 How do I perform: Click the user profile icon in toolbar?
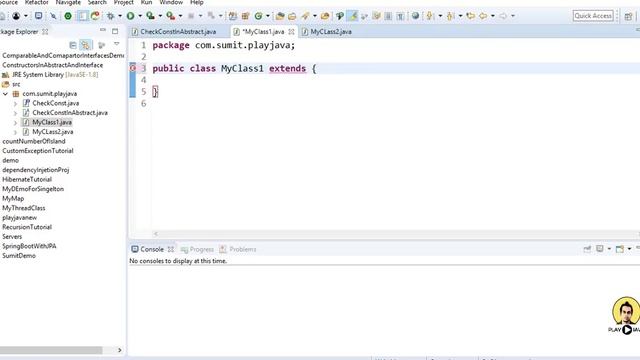16,16
